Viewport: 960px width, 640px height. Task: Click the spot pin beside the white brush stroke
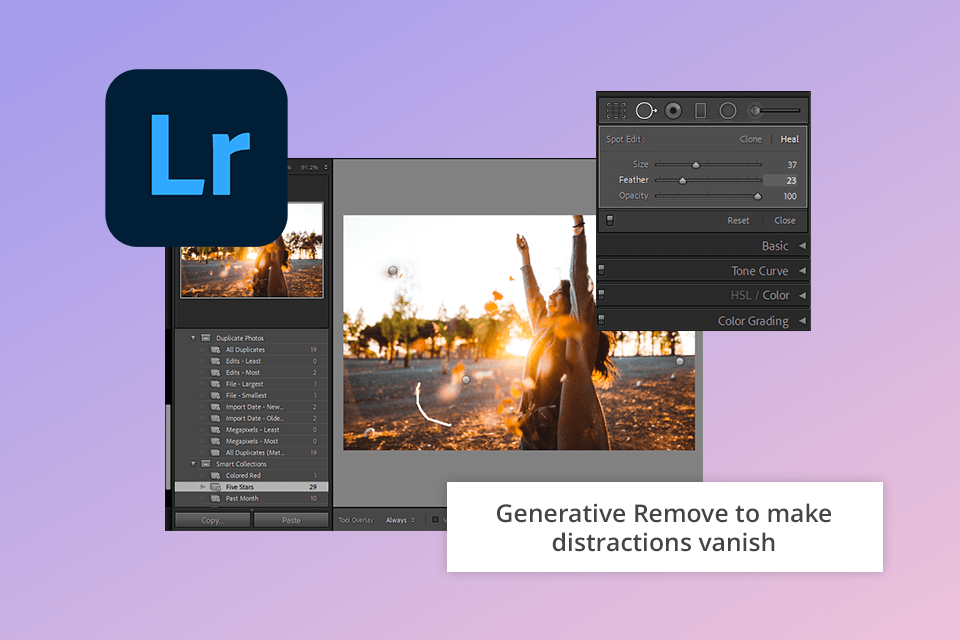click(x=466, y=380)
